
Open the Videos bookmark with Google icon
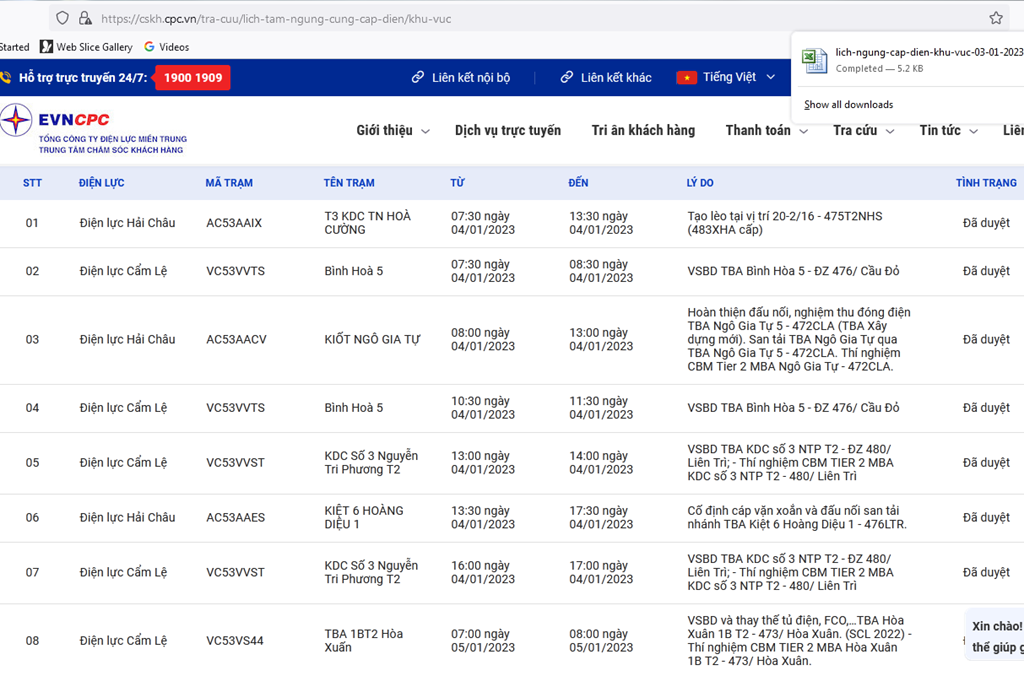tap(167, 47)
